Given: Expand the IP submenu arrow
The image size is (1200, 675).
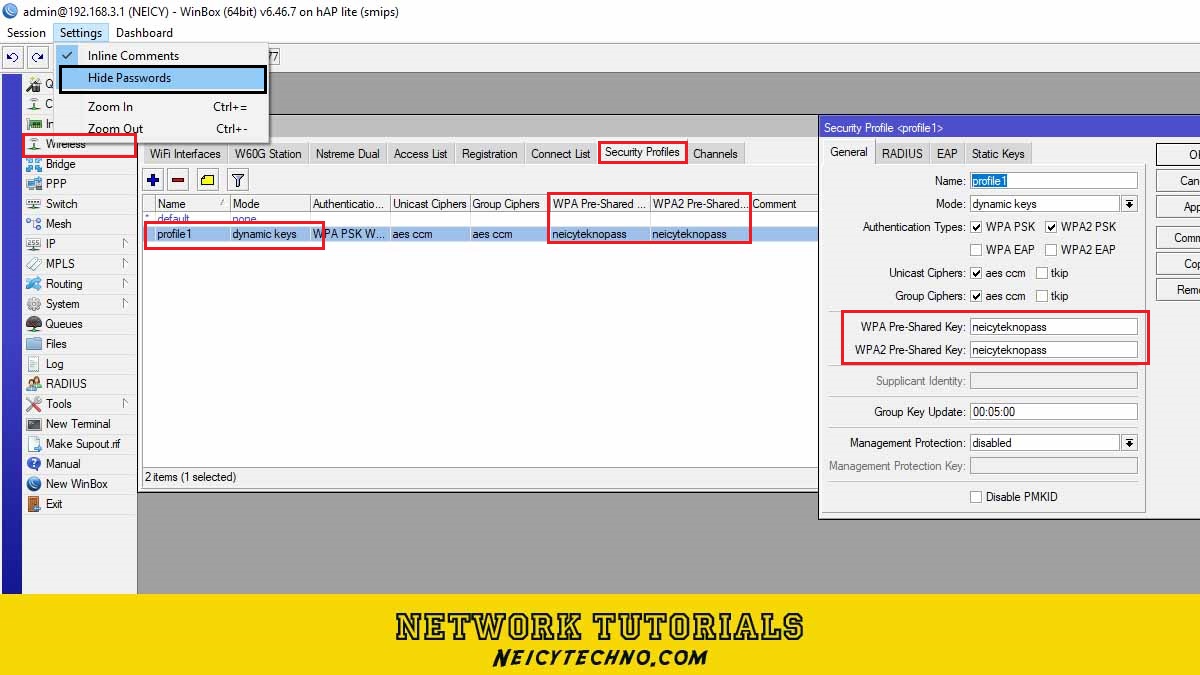Looking at the screenshot, I should tap(125, 244).
